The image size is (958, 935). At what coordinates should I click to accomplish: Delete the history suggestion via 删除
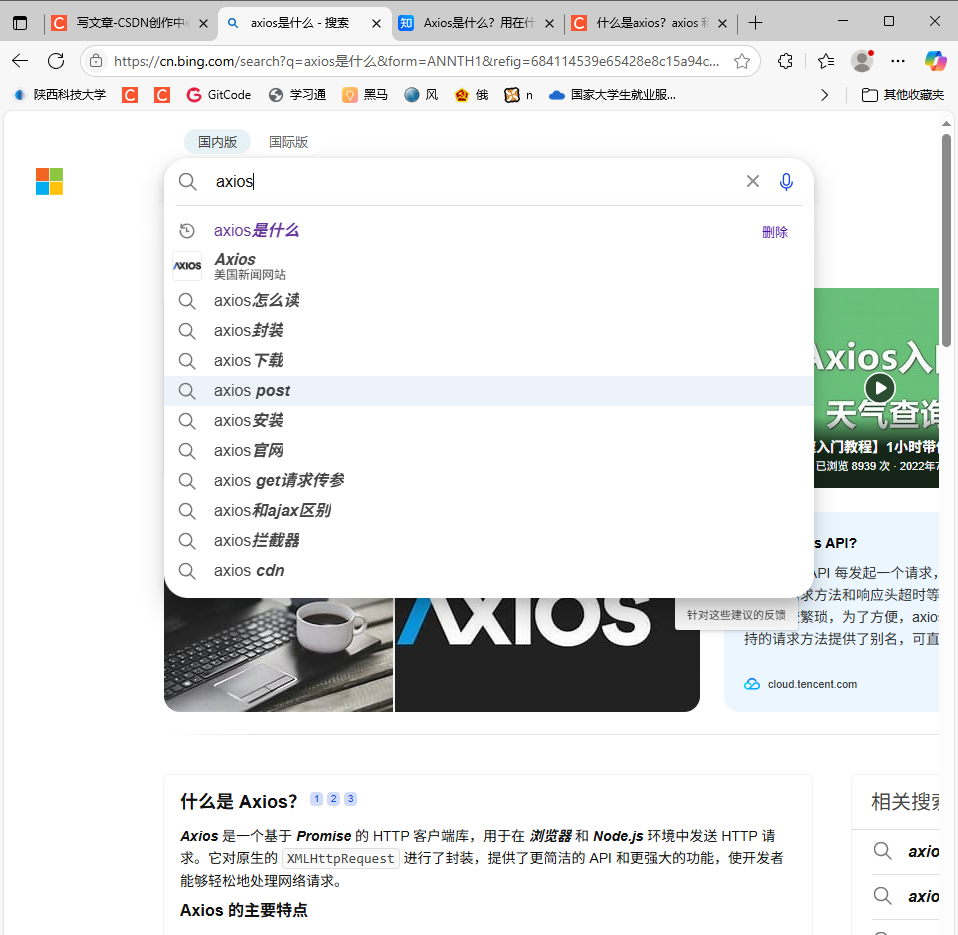click(x=775, y=232)
